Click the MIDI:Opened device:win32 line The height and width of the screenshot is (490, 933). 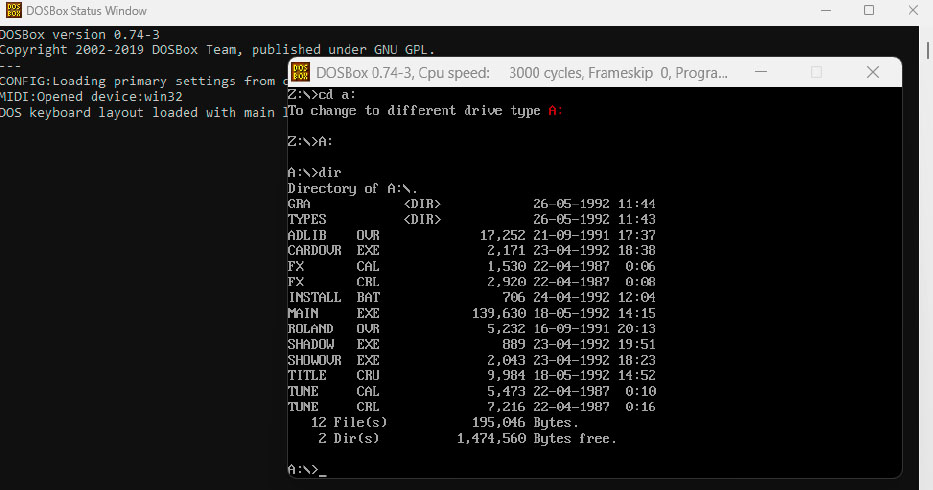coord(91,96)
